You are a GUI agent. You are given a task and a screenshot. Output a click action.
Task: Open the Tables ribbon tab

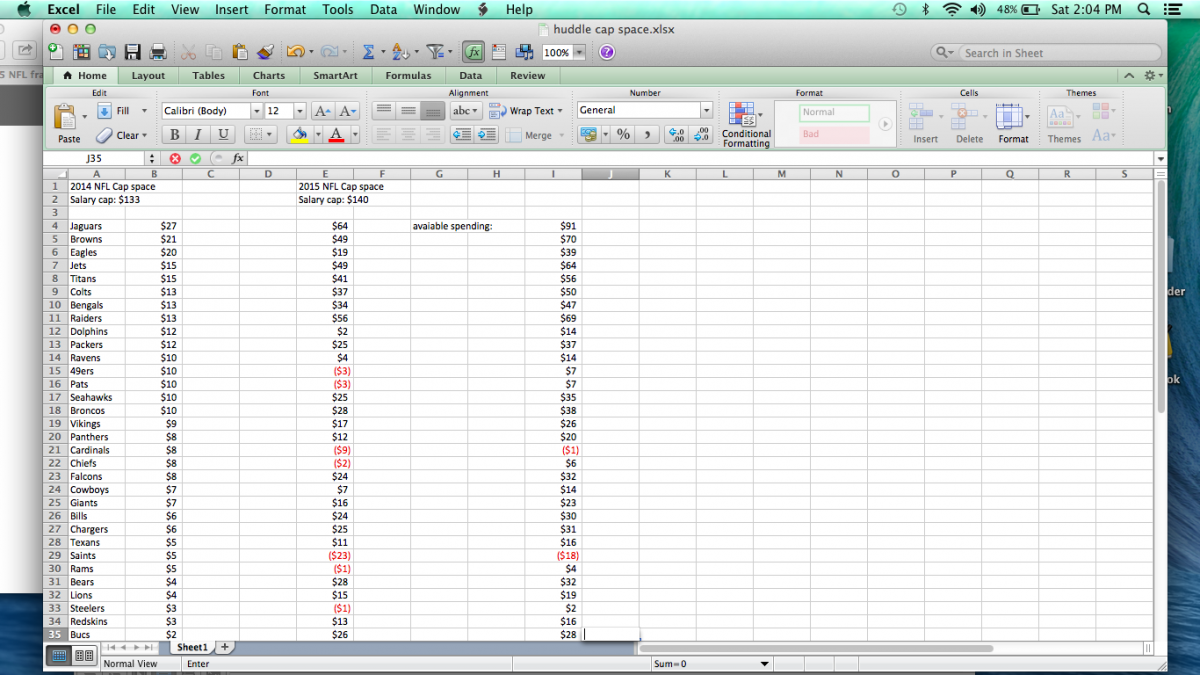tap(208, 75)
